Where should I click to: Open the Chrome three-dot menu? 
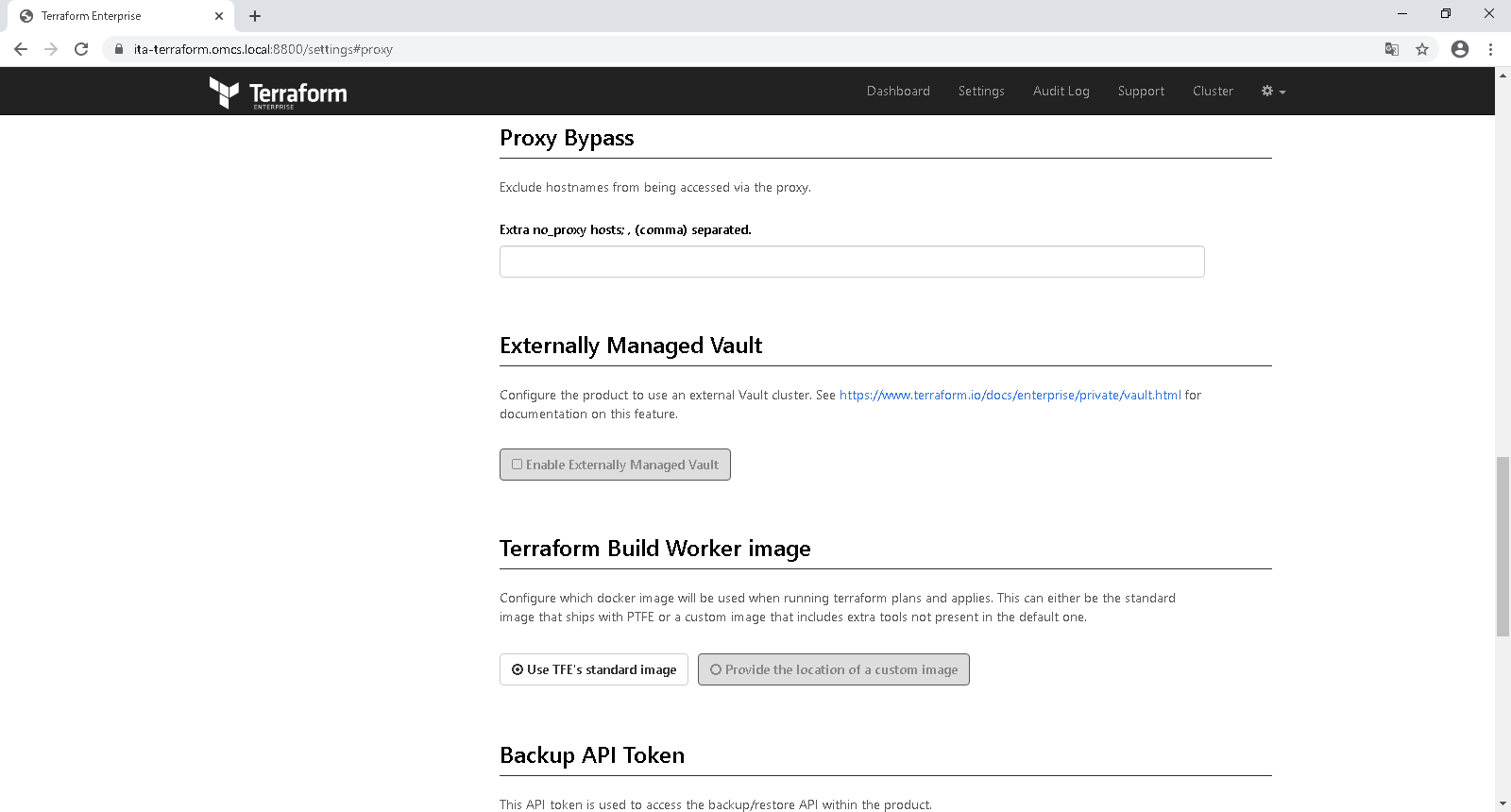coord(1490,49)
